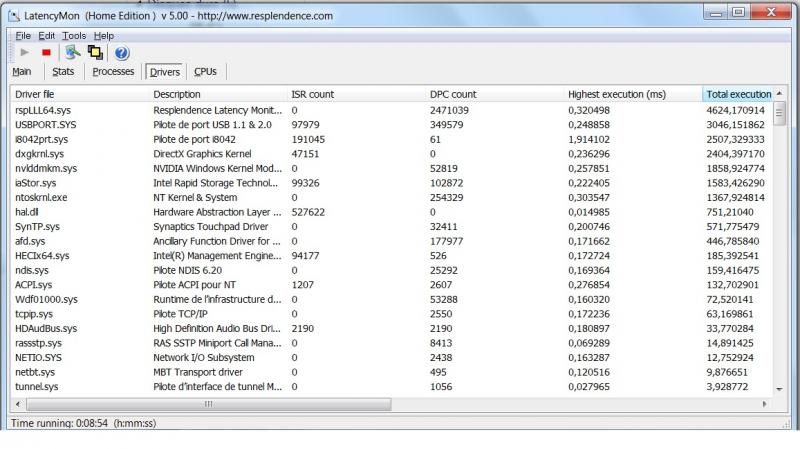Sort by the ISR count column header
The height and width of the screenshot is (449, 800).
click(356, 94)
